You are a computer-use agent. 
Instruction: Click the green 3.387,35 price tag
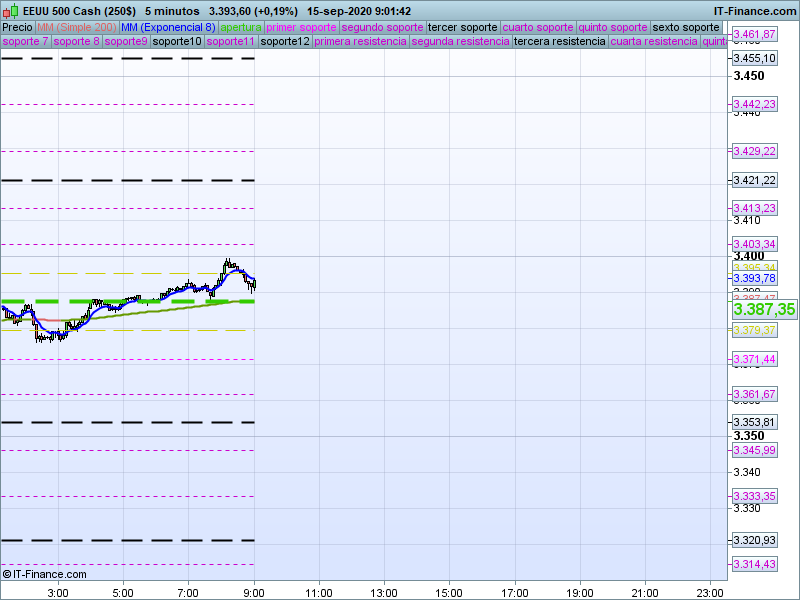coord(764,310)
